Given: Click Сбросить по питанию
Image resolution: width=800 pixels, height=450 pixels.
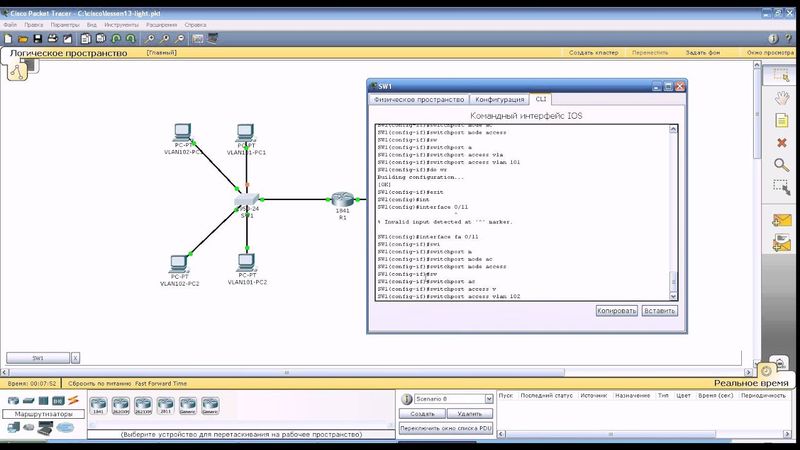Looking at the screenshot, I should pyautogui.click(x=100, y=383).
